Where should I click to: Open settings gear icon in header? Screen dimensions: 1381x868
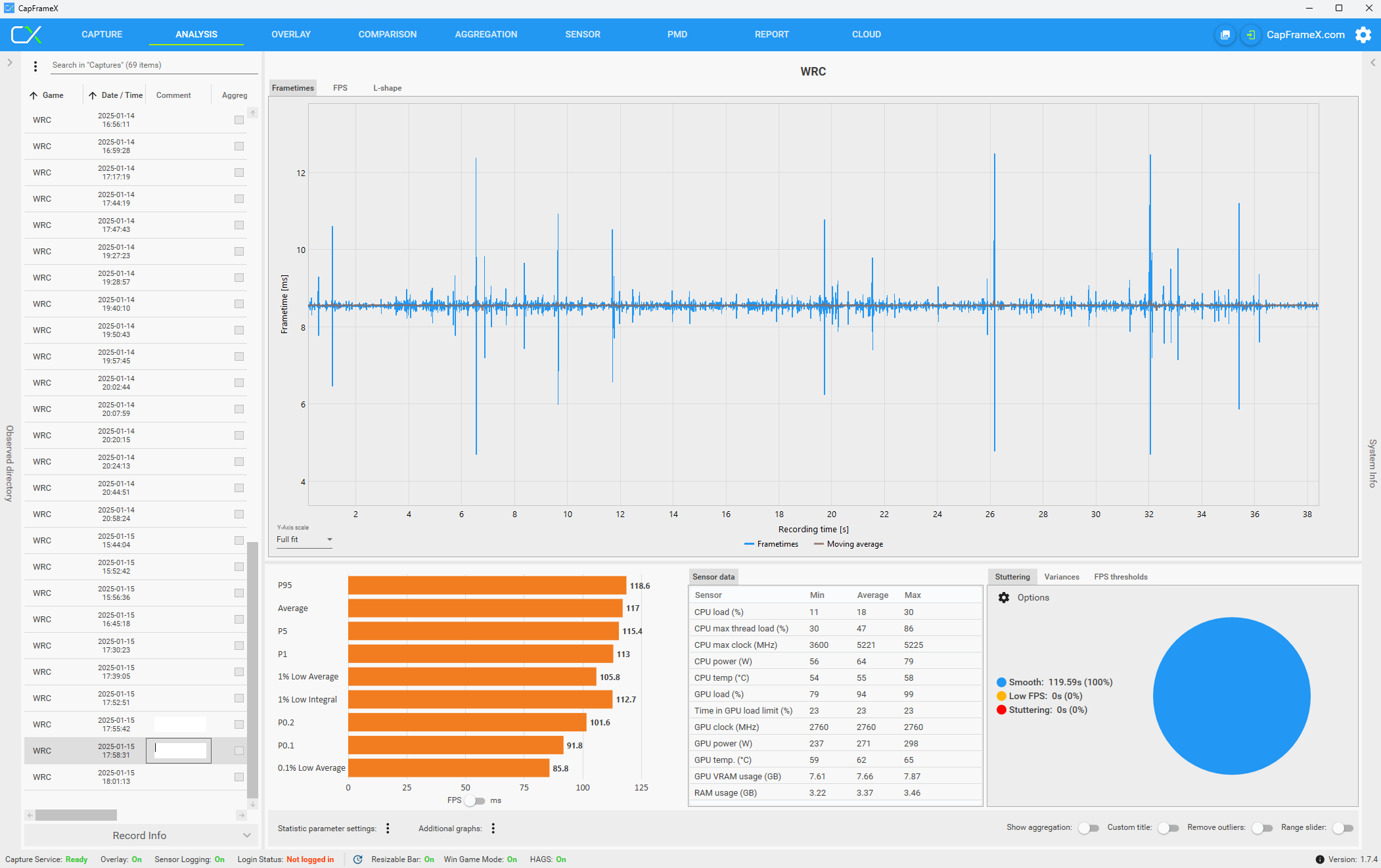click(1363, 35)
